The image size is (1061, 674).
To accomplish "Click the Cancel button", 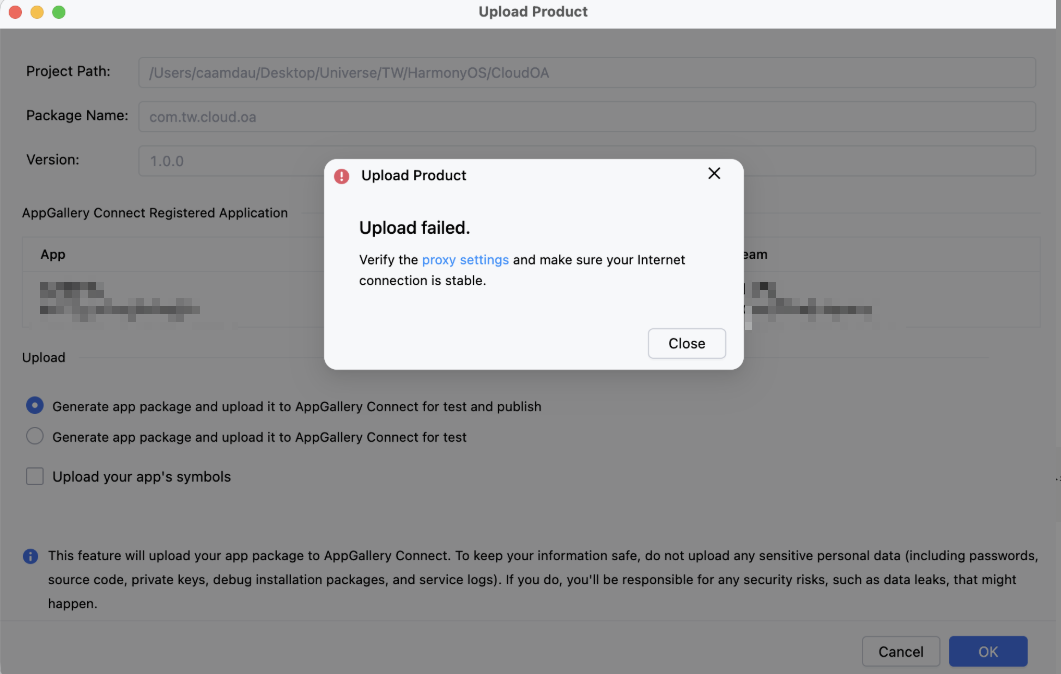I will click(x=900, y=651).
